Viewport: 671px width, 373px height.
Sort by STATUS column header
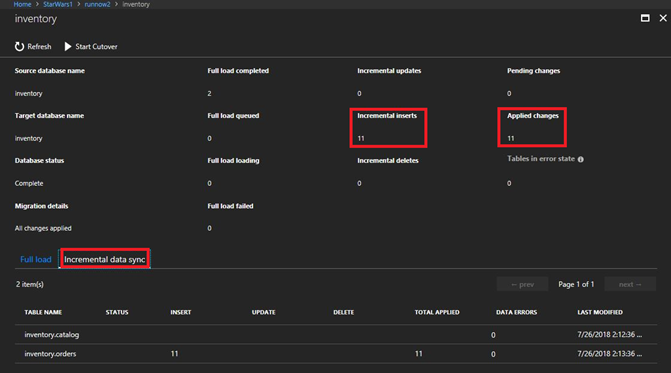point(117,312)
